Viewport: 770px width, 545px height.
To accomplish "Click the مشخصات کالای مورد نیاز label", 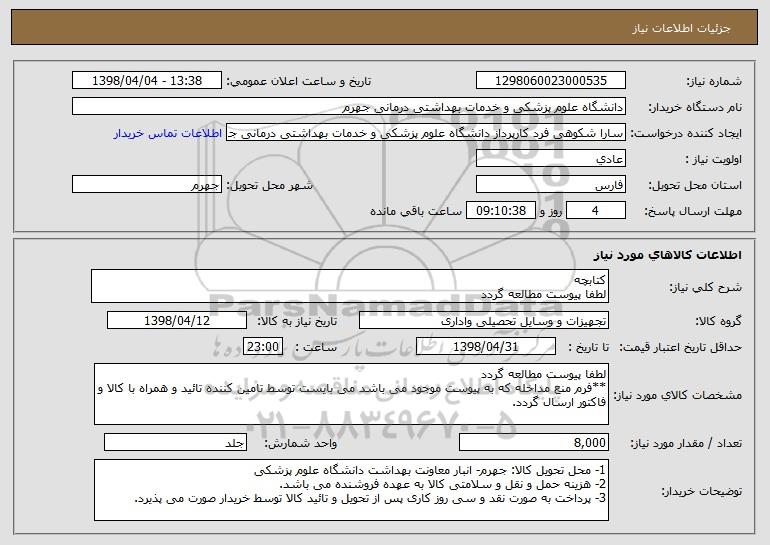I will [x=679, y=395].
